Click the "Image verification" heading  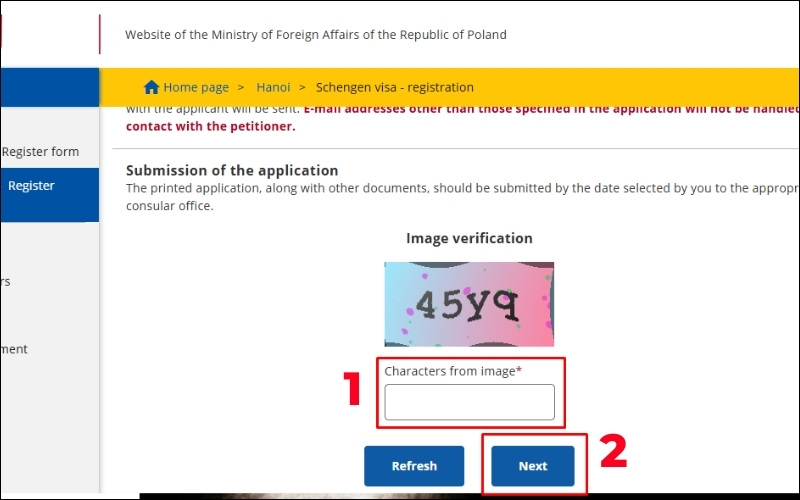coord(469,238)
